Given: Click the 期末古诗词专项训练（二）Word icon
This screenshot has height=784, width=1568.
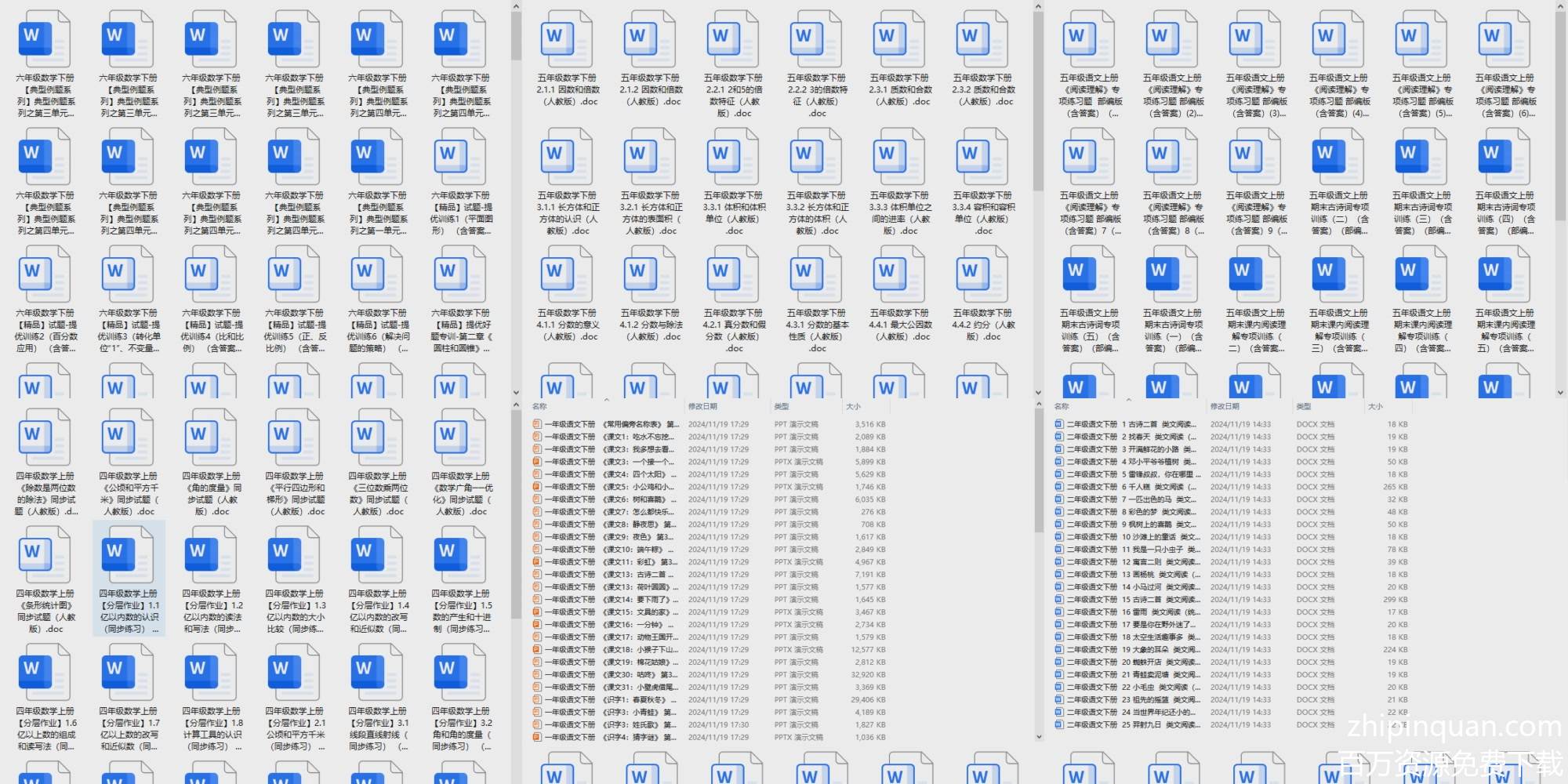Looking at the screenshot, I should 1338,158.
